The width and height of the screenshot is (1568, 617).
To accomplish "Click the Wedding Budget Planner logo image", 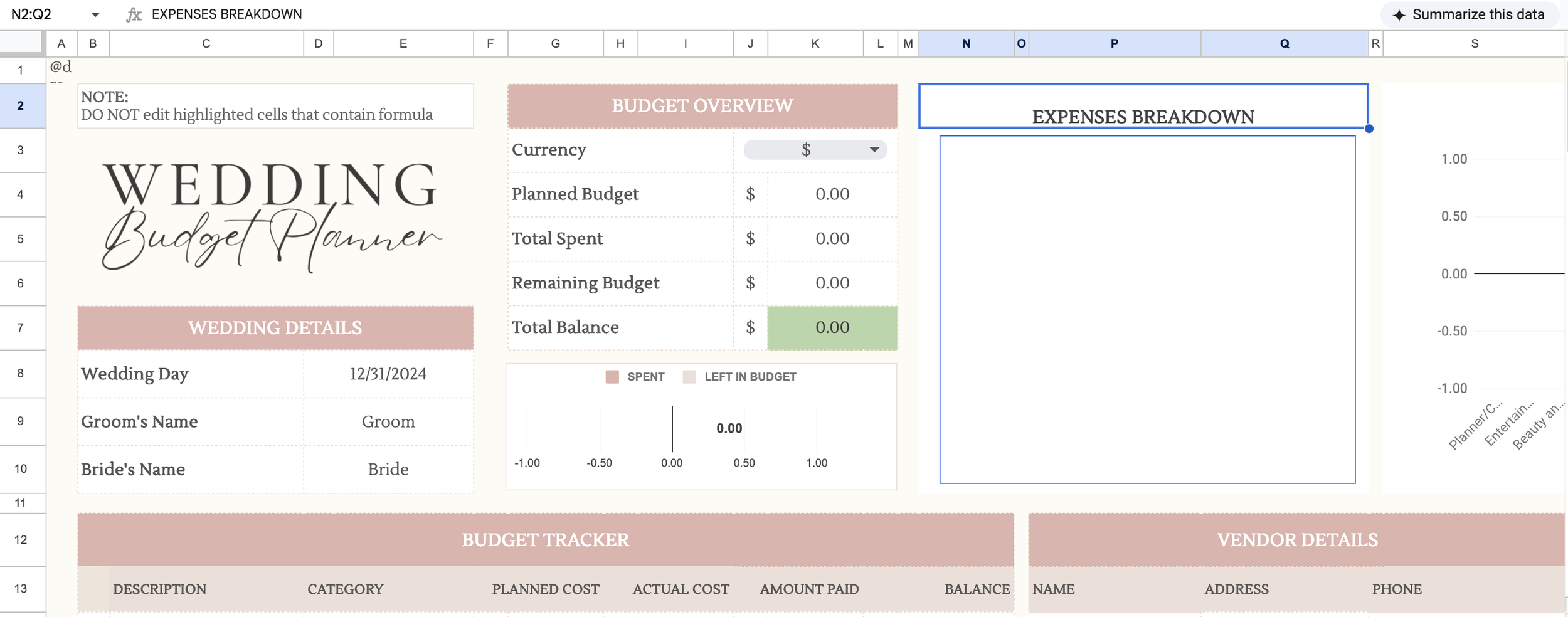I will (272, 217).
